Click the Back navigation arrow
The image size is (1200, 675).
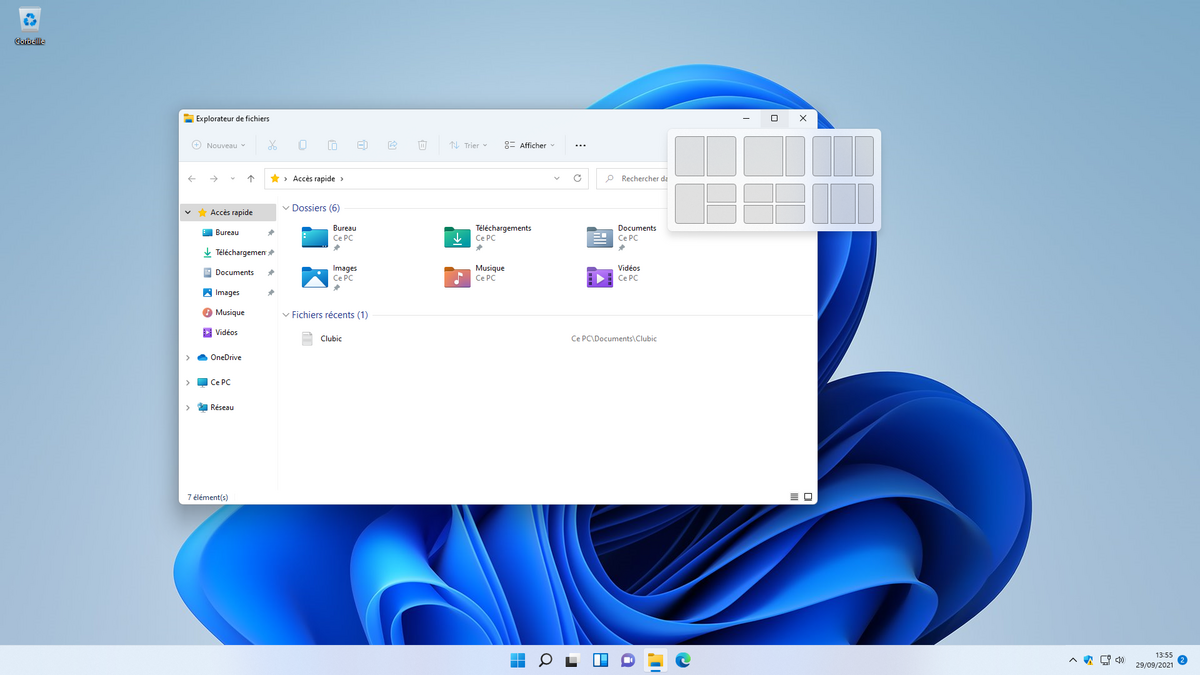coord(191,178)
